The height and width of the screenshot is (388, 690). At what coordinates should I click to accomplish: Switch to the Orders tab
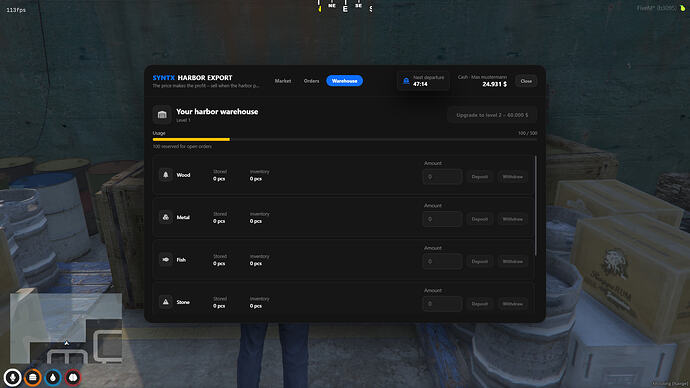coord(311,81)
